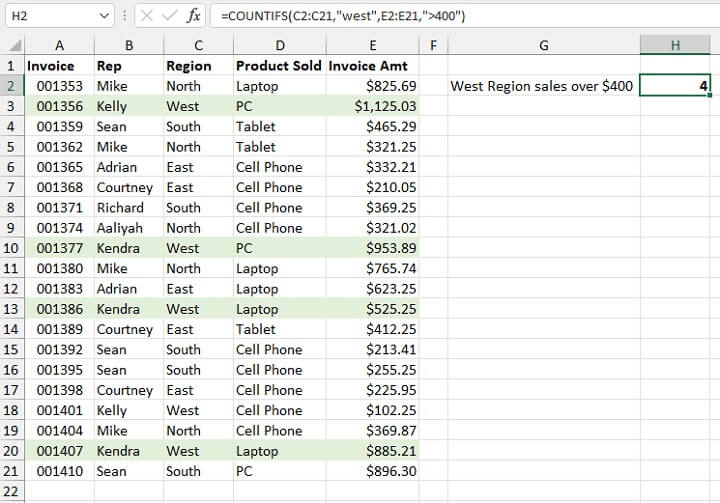Image resolution: width=720 pixels, height=503 pixels.
Task: Click the Product Sold header cell
Action: click(x=278, y=66)
